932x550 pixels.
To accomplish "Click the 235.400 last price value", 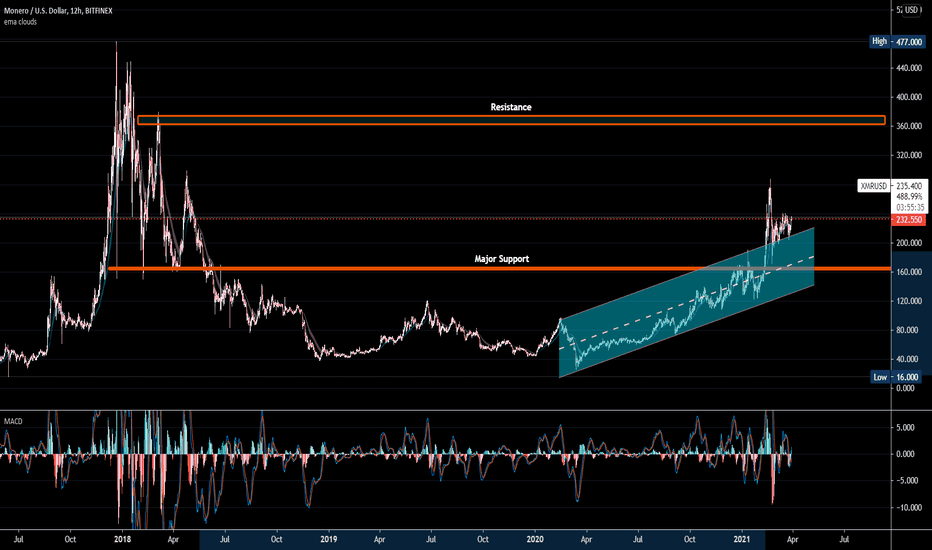I will (x=909, y=186).
